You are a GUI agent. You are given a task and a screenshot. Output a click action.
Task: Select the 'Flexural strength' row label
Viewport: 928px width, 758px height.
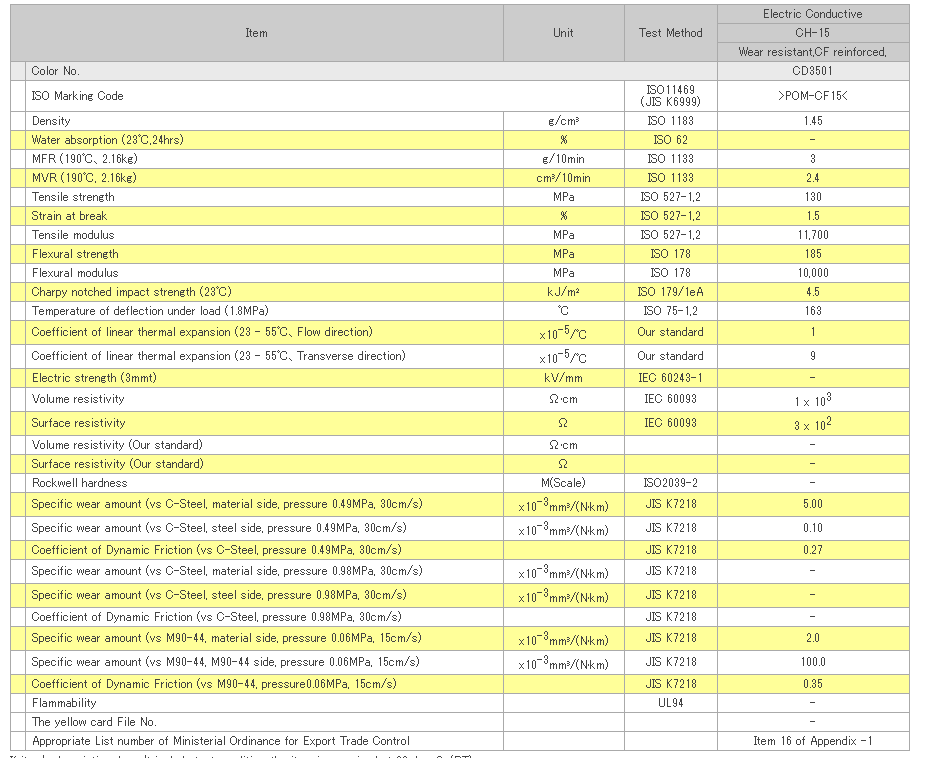click(x=75, y=254)
